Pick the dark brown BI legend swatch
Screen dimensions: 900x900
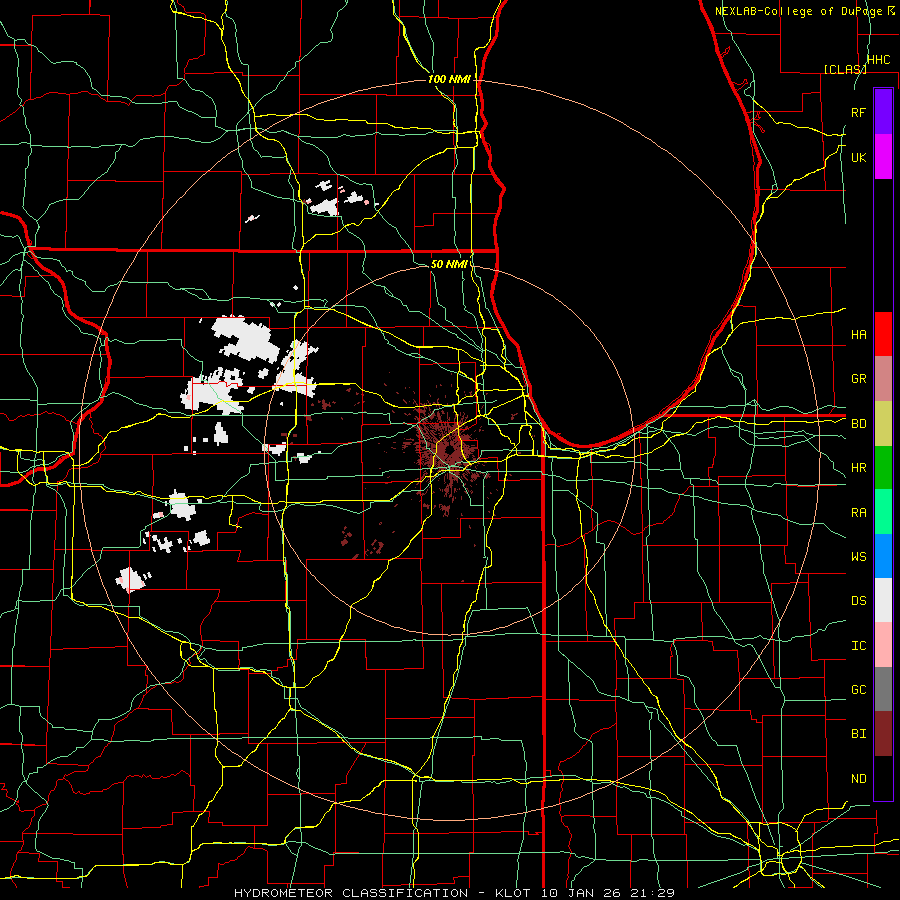coord(883,734)
